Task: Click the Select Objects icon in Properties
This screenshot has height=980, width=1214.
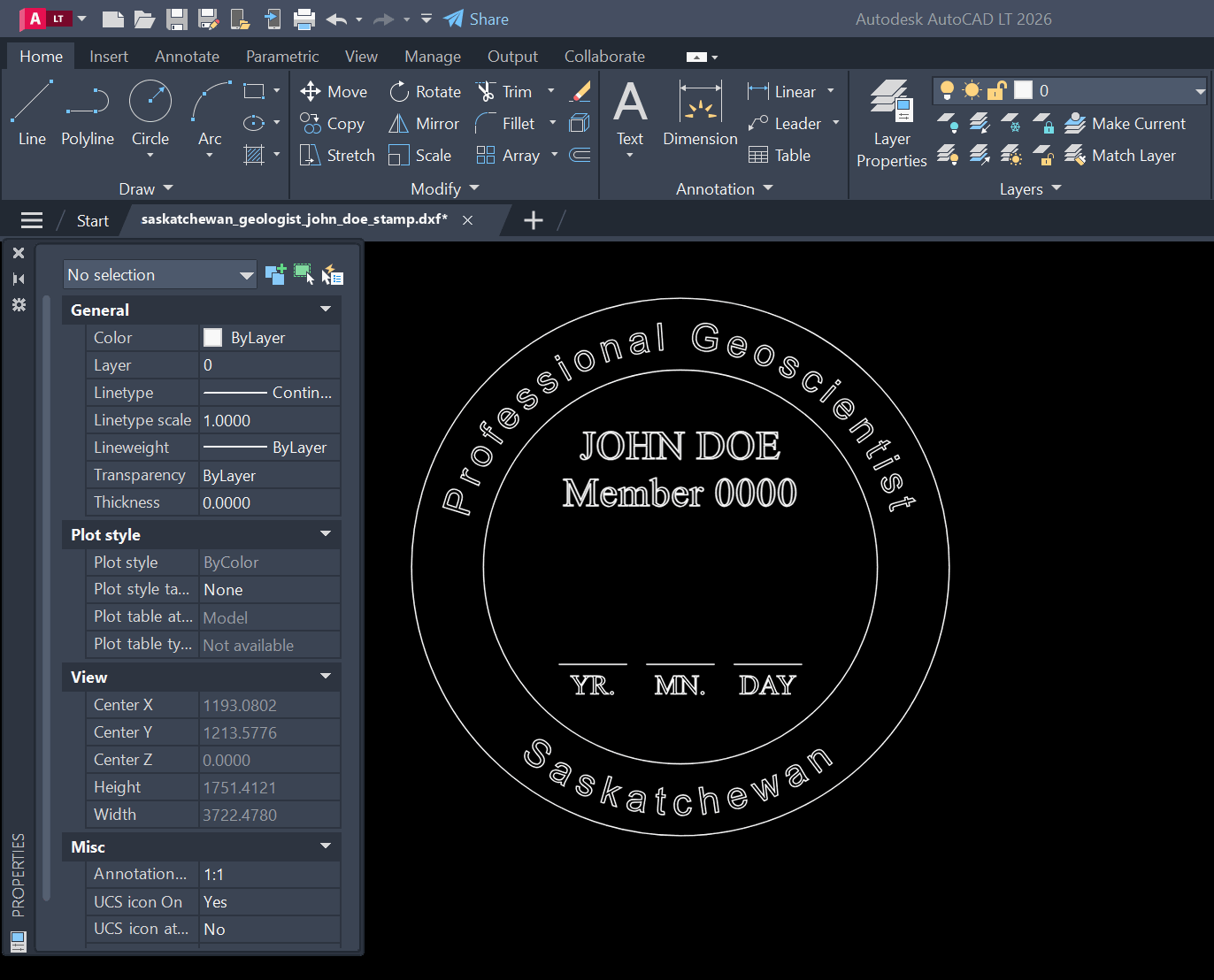Action: coord(303,274)
